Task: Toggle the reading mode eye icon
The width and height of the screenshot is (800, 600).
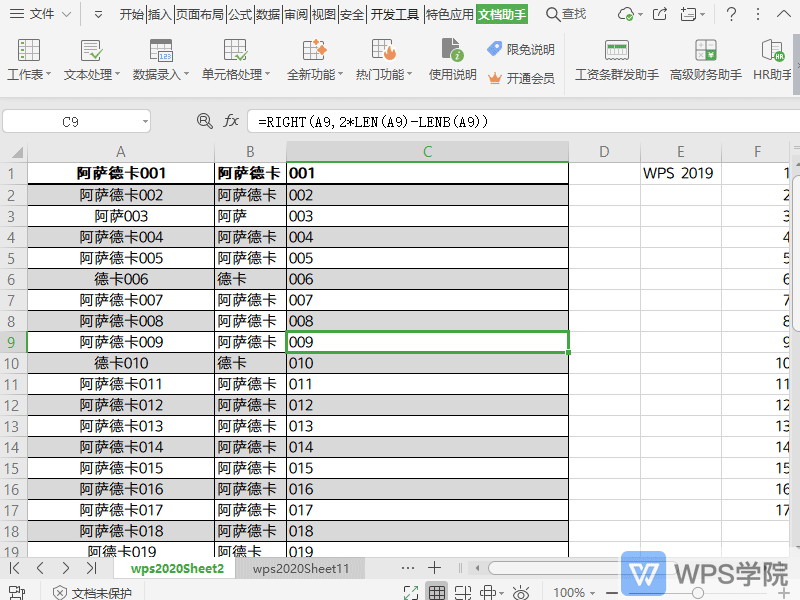Action: point(521,592)
